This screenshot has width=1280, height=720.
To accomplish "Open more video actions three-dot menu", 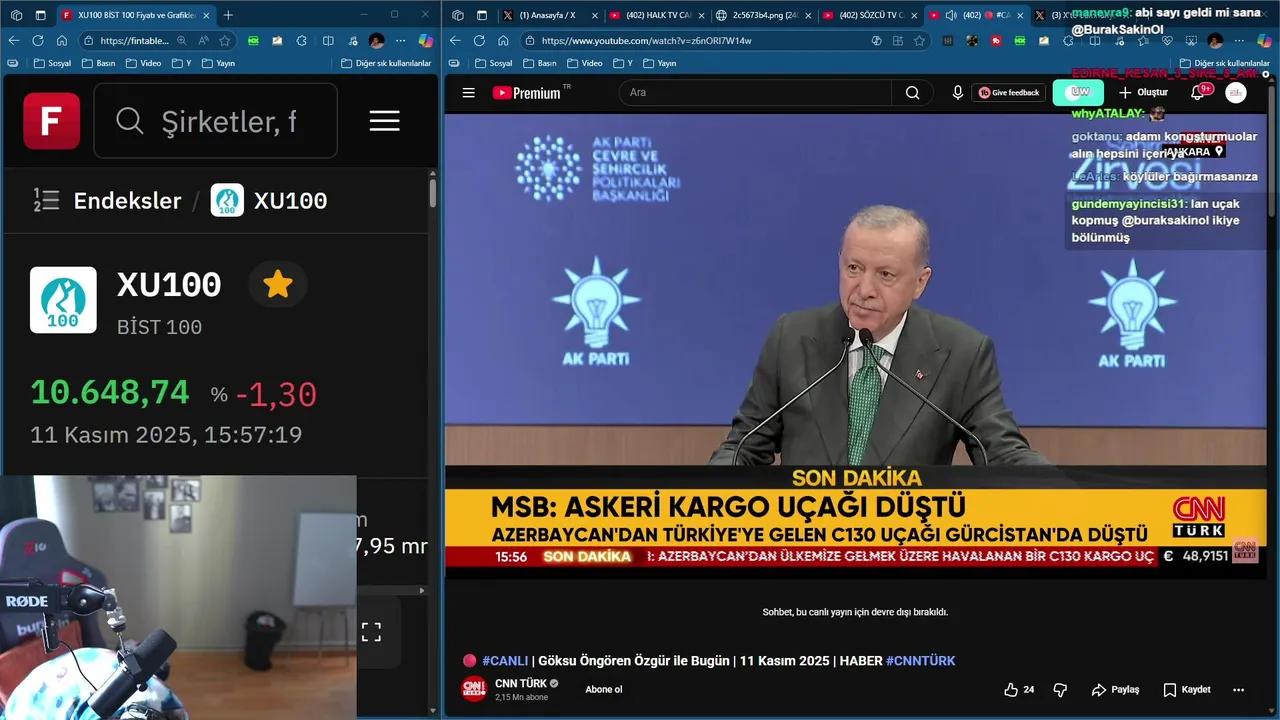I will (1238, 689).
